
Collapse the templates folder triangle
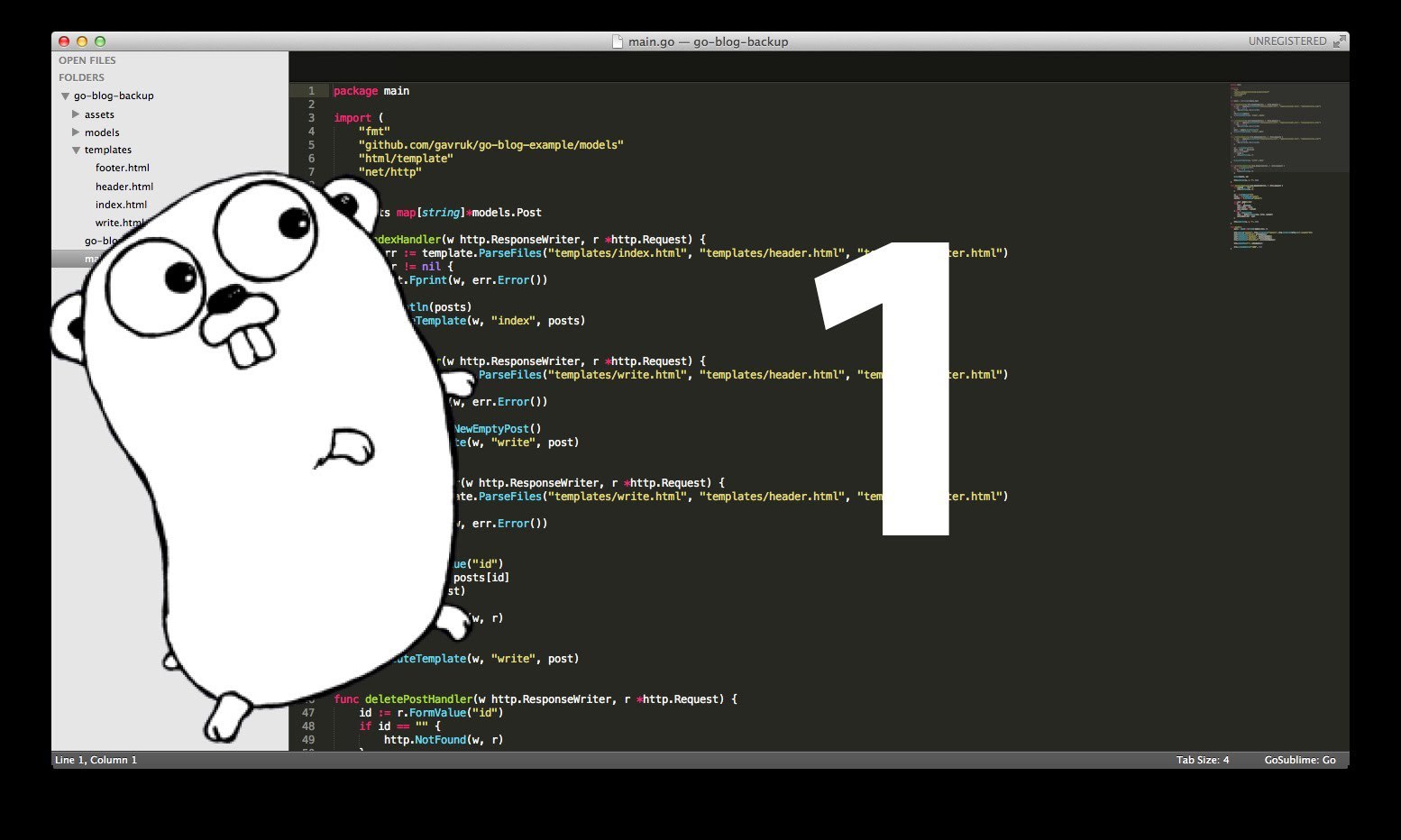click(x=76, y=151)
